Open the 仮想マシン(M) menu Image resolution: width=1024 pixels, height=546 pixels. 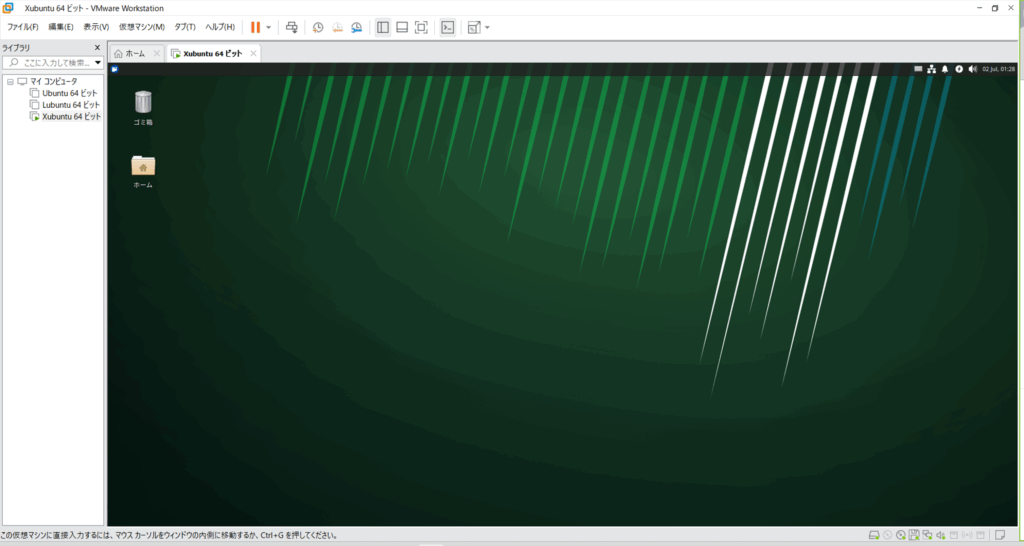(x=141, y=27)
